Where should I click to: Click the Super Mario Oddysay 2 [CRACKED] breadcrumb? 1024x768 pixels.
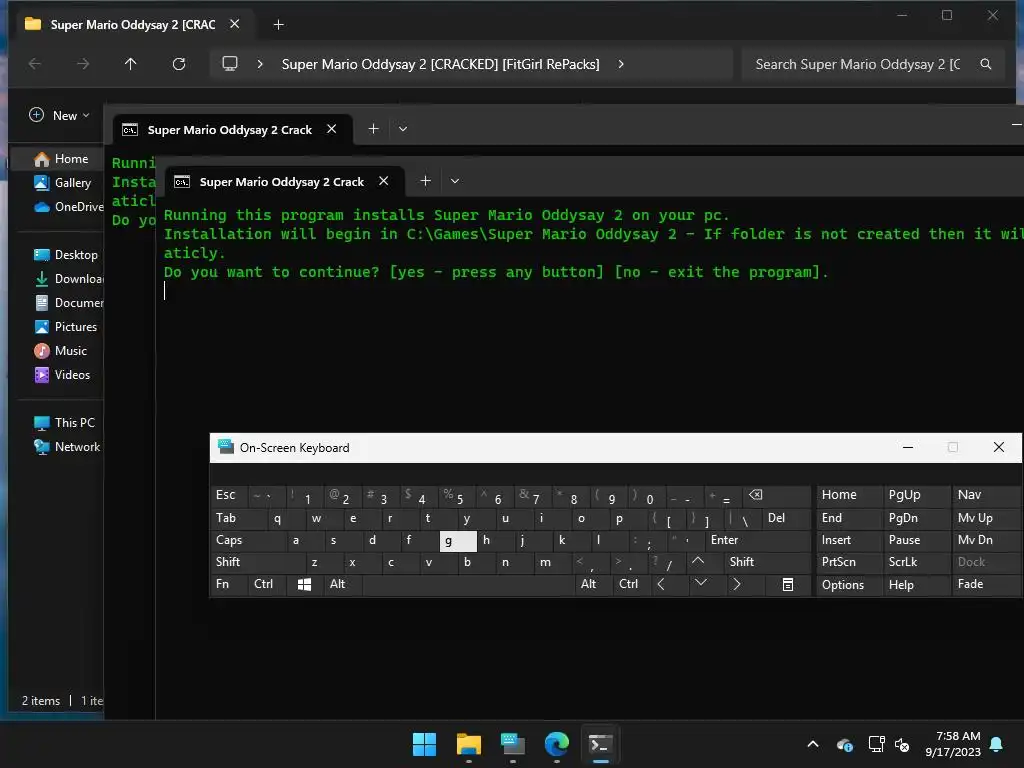tap(440, 64)
